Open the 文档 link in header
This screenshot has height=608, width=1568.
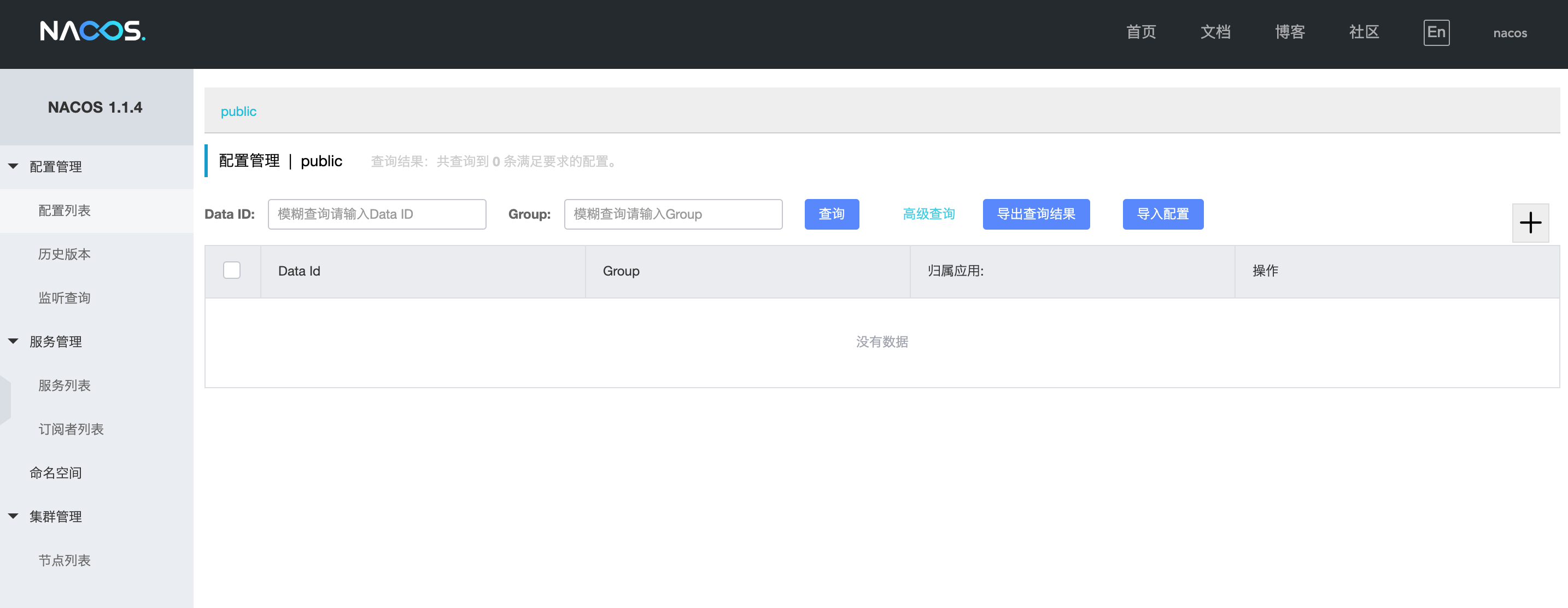(1215, 32)
